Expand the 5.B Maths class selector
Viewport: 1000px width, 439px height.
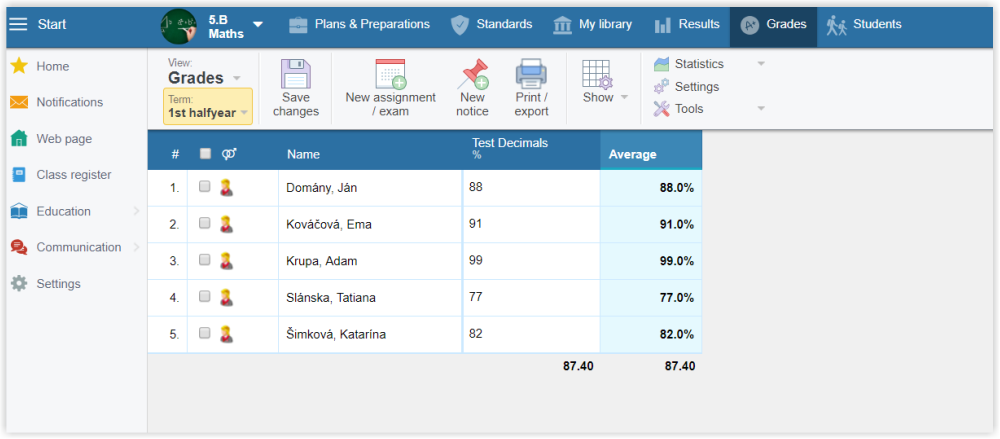pos(257,24)
